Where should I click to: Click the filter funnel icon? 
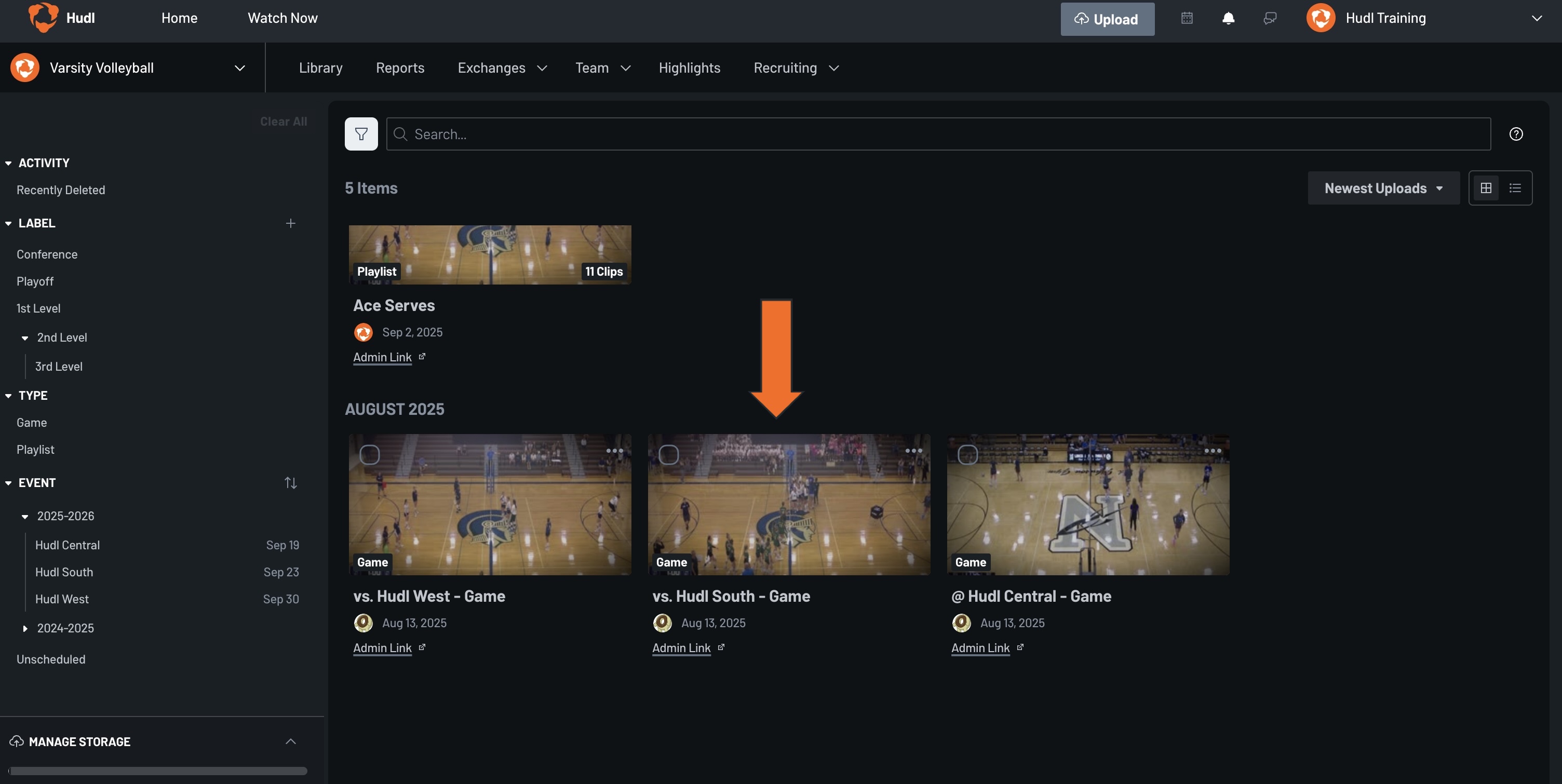pos(361,134)
